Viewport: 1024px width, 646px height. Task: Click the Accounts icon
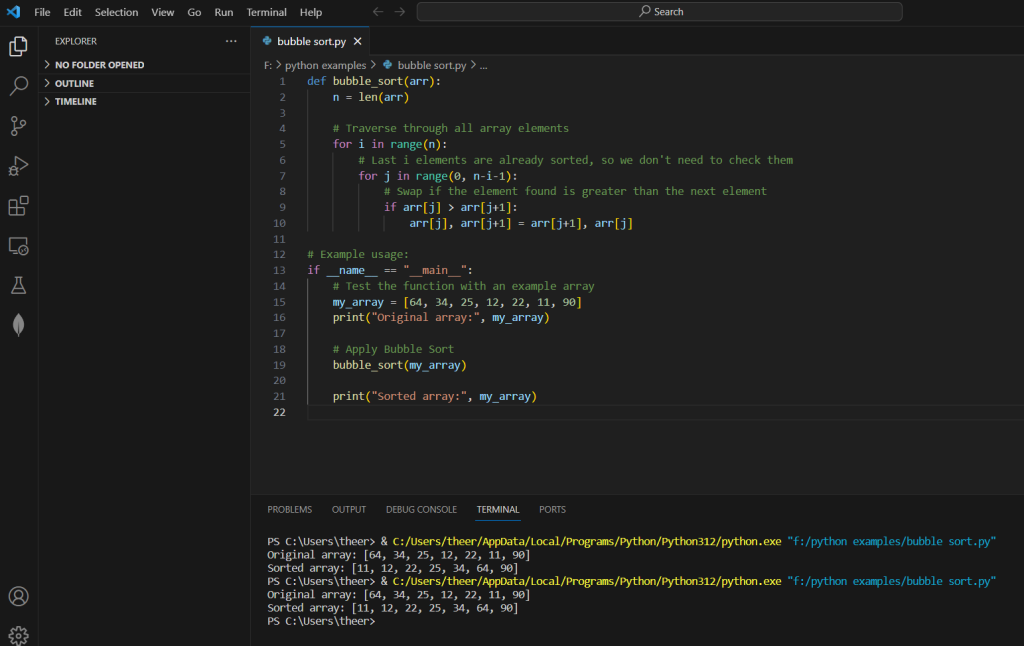[18, 596]
